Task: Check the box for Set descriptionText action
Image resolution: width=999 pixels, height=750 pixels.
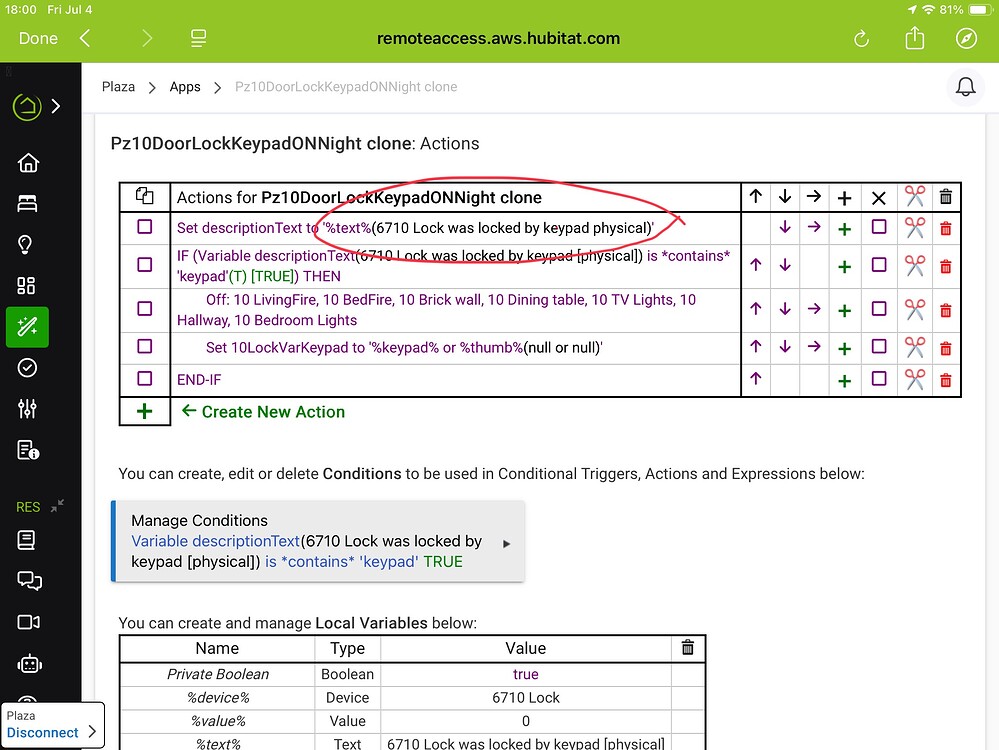Action: tap(145, 227)
